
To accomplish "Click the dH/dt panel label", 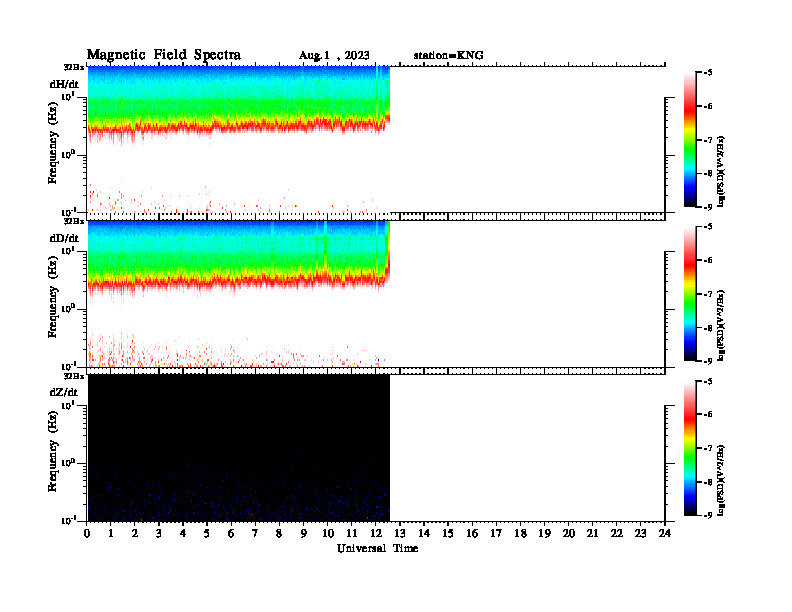I will point(64,84).
